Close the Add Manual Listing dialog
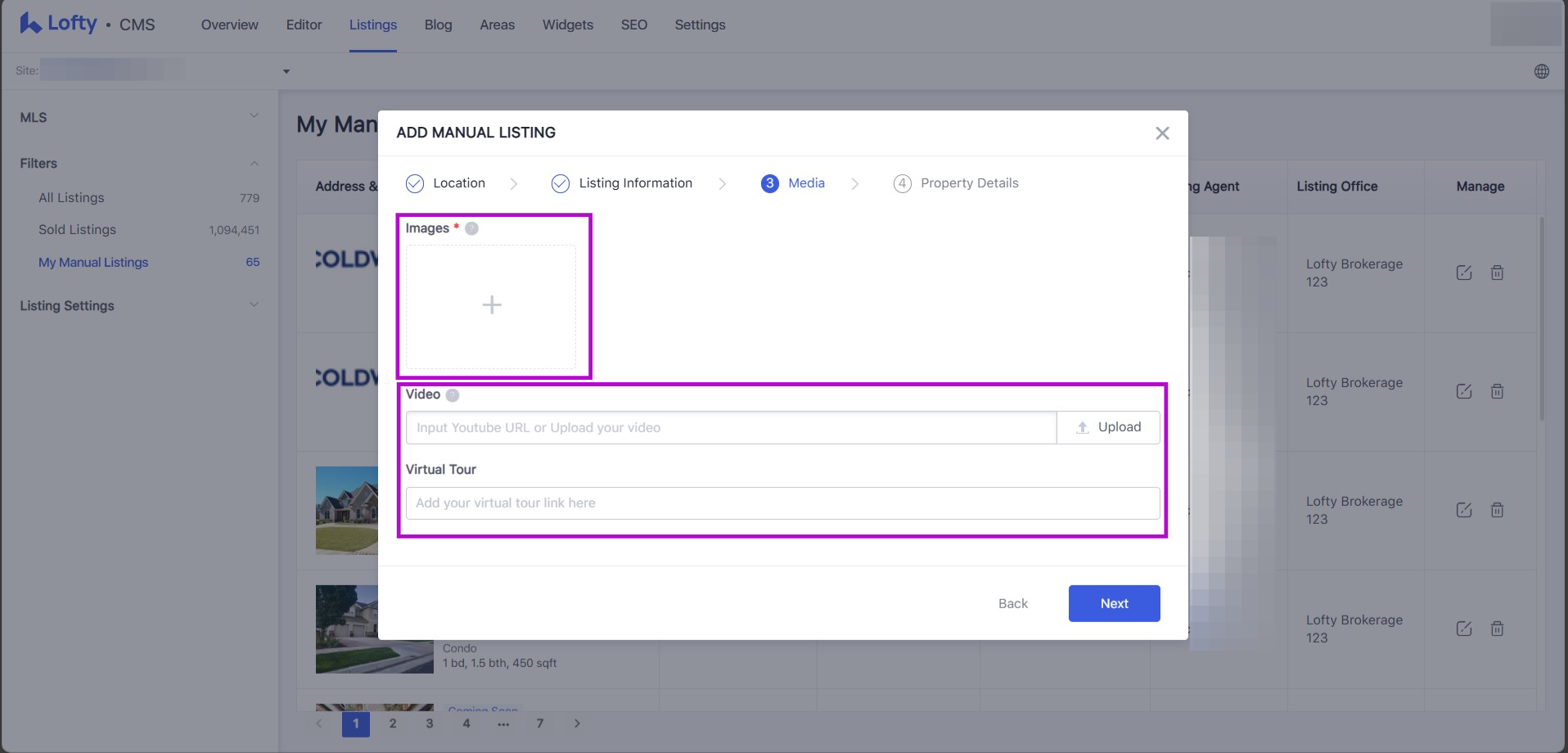 point(1161,133)
